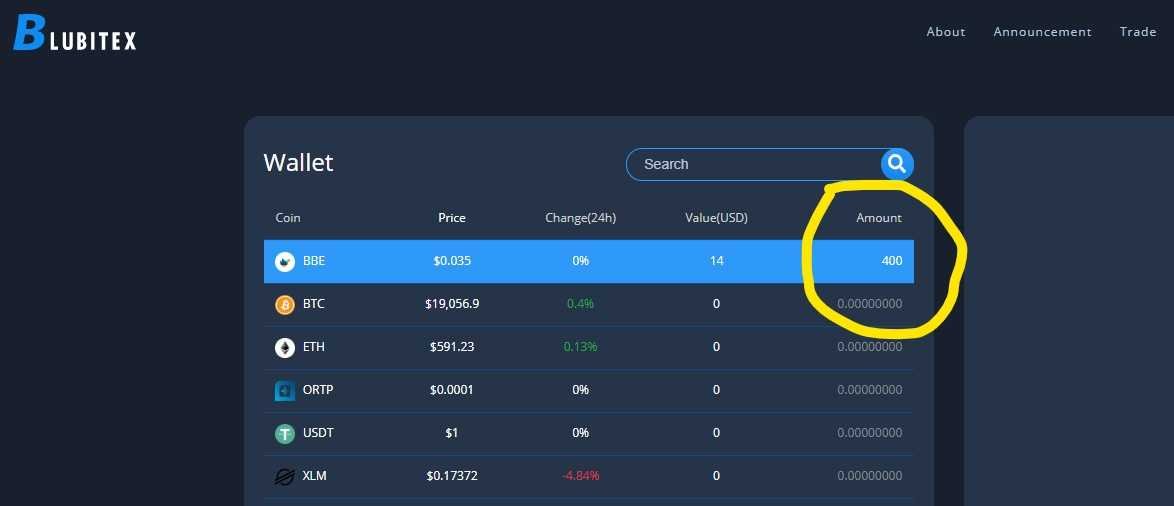
Task: Click XLM 24h change -4.84%
Action: [x=580, y=475]
